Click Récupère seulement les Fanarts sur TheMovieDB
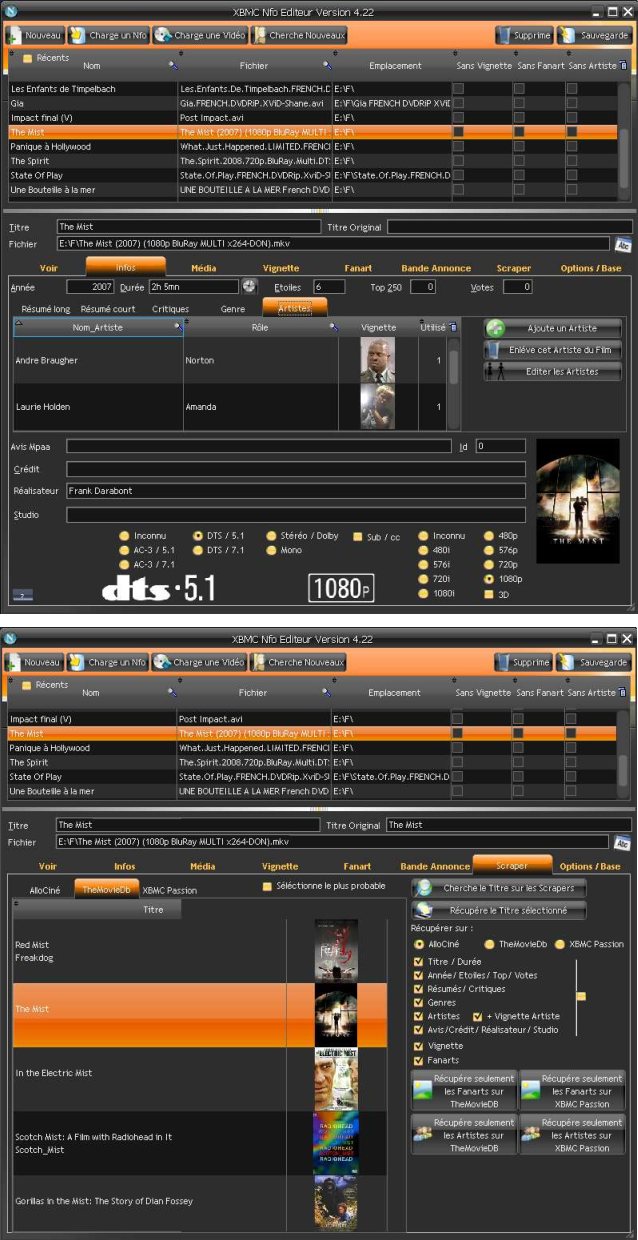The image size is (638, 1240). (464, 1091)
